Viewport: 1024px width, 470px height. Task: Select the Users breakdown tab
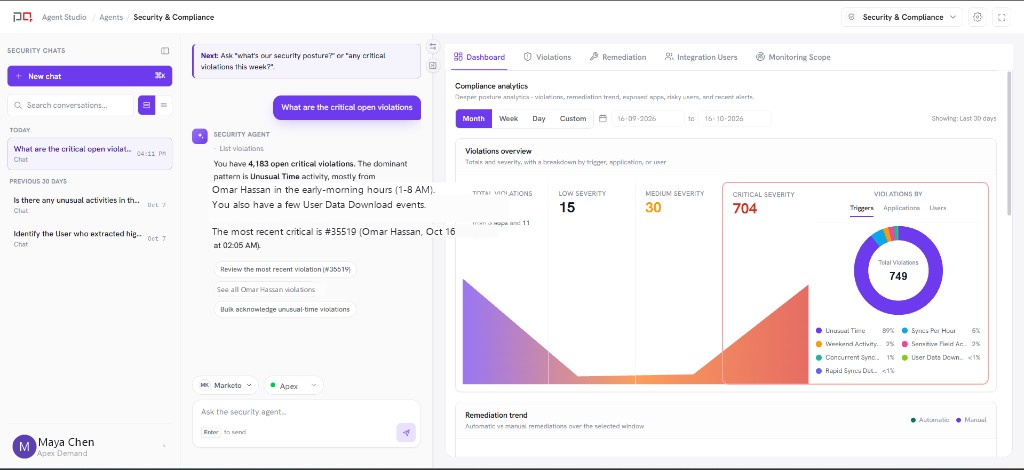point(937,208)
